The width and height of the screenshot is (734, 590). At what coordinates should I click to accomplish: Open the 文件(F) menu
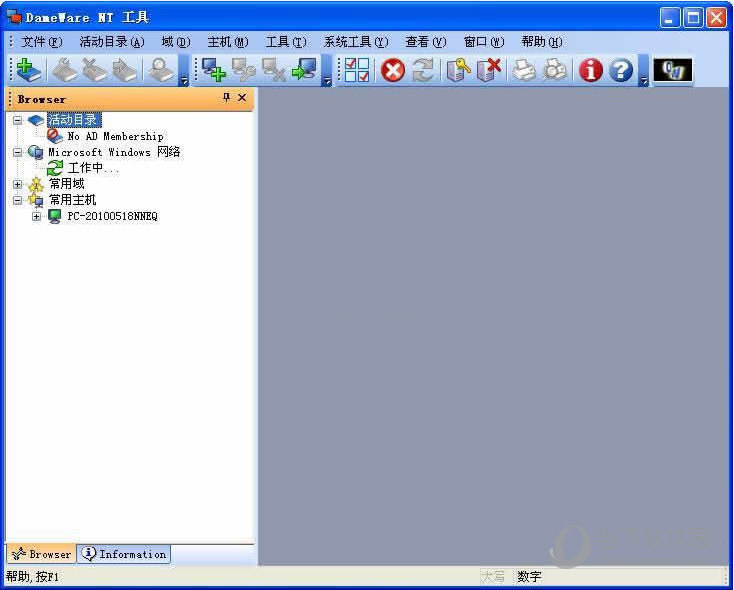click(42, 42)
